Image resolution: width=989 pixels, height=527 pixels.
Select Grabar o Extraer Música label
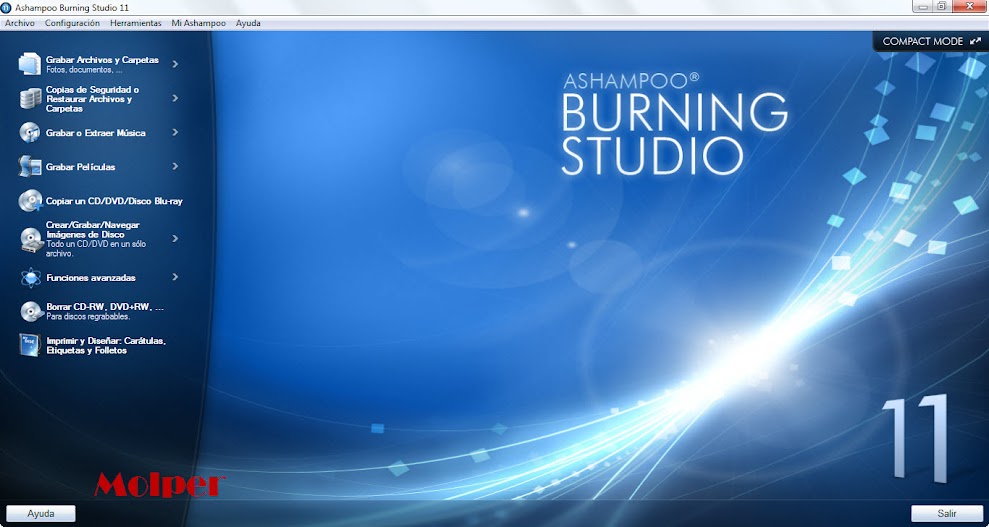[96, 133]
